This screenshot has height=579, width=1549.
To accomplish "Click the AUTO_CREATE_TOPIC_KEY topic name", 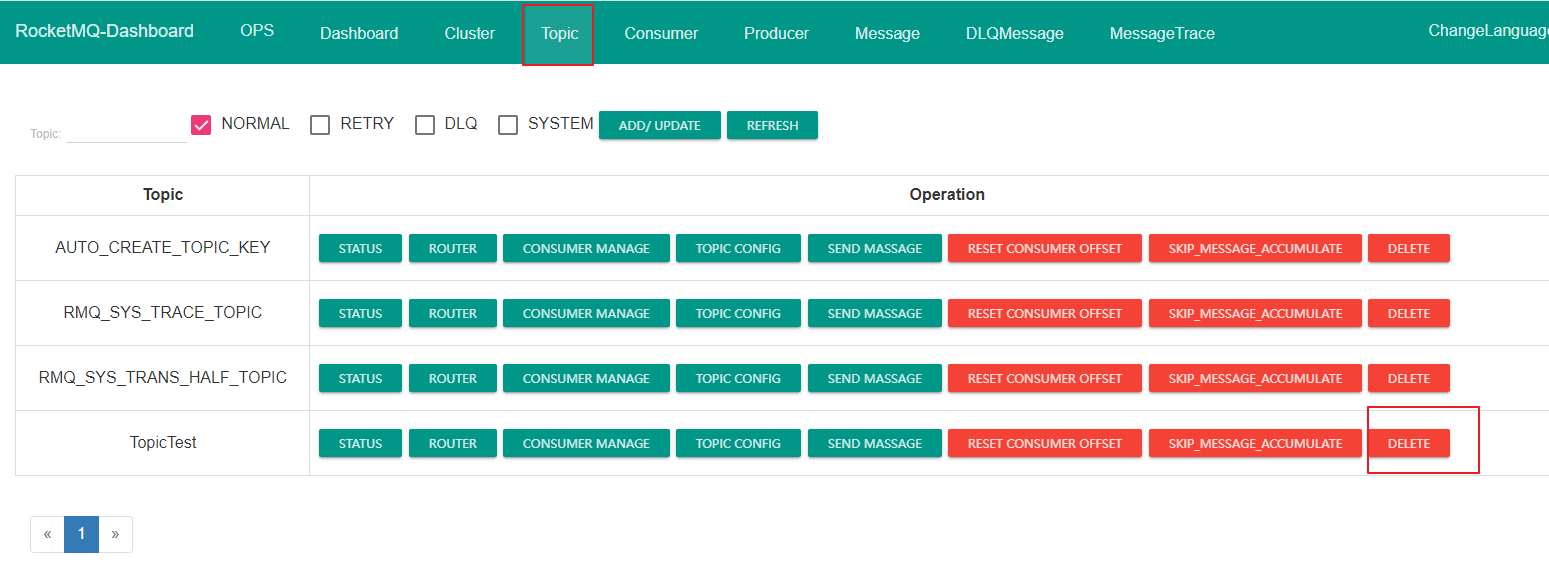I will [x=163, y=247].
